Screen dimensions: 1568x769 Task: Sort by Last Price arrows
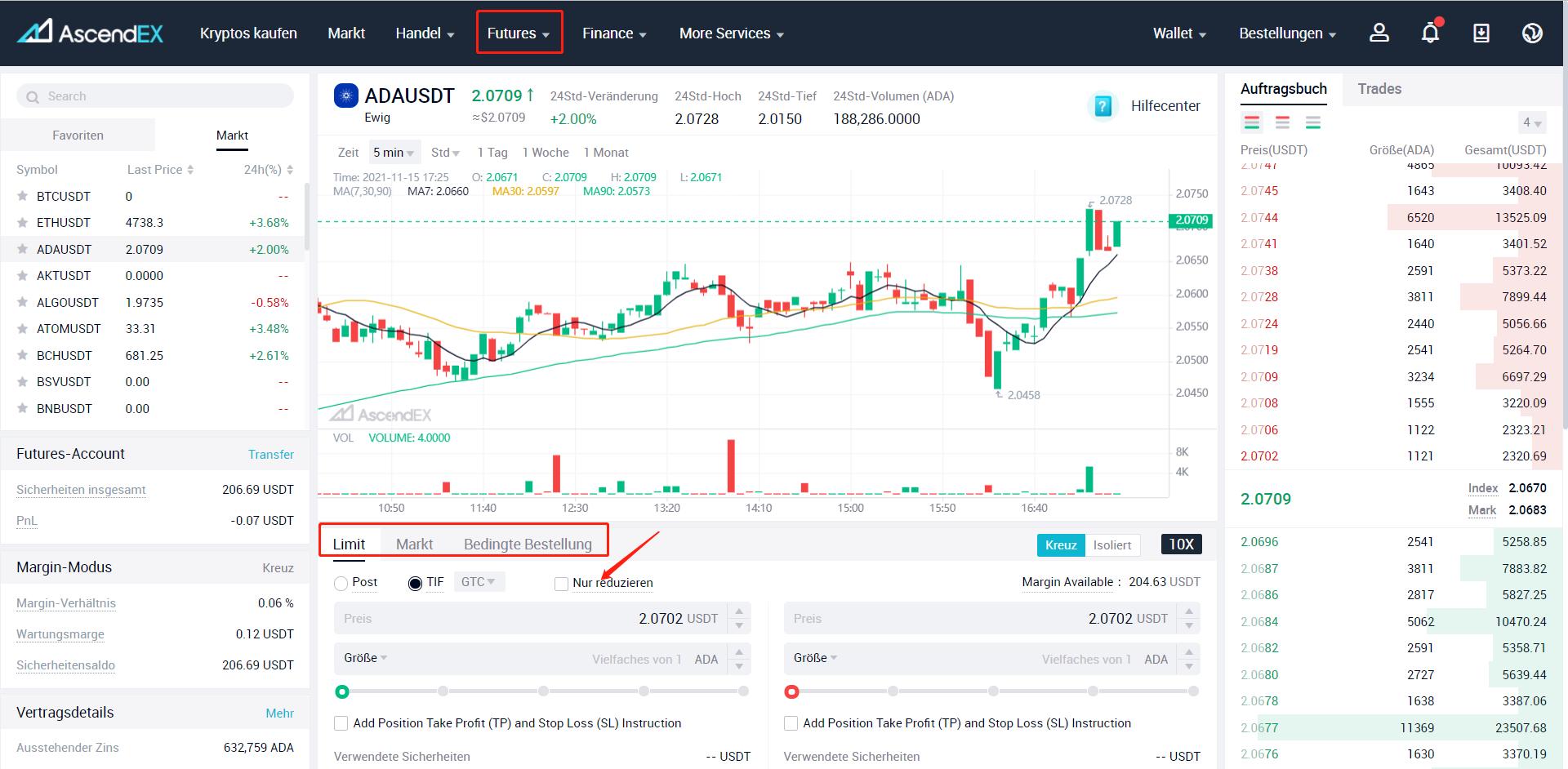(190, 170)
